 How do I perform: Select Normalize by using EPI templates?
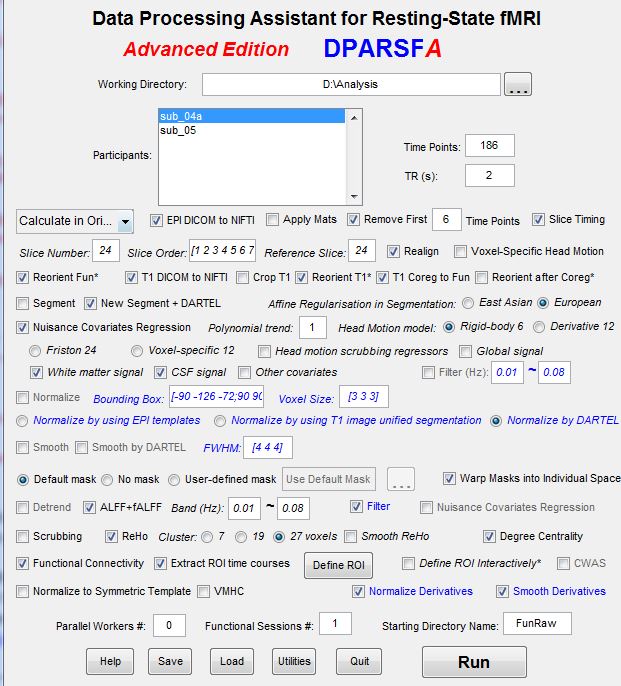pos(21,421)
